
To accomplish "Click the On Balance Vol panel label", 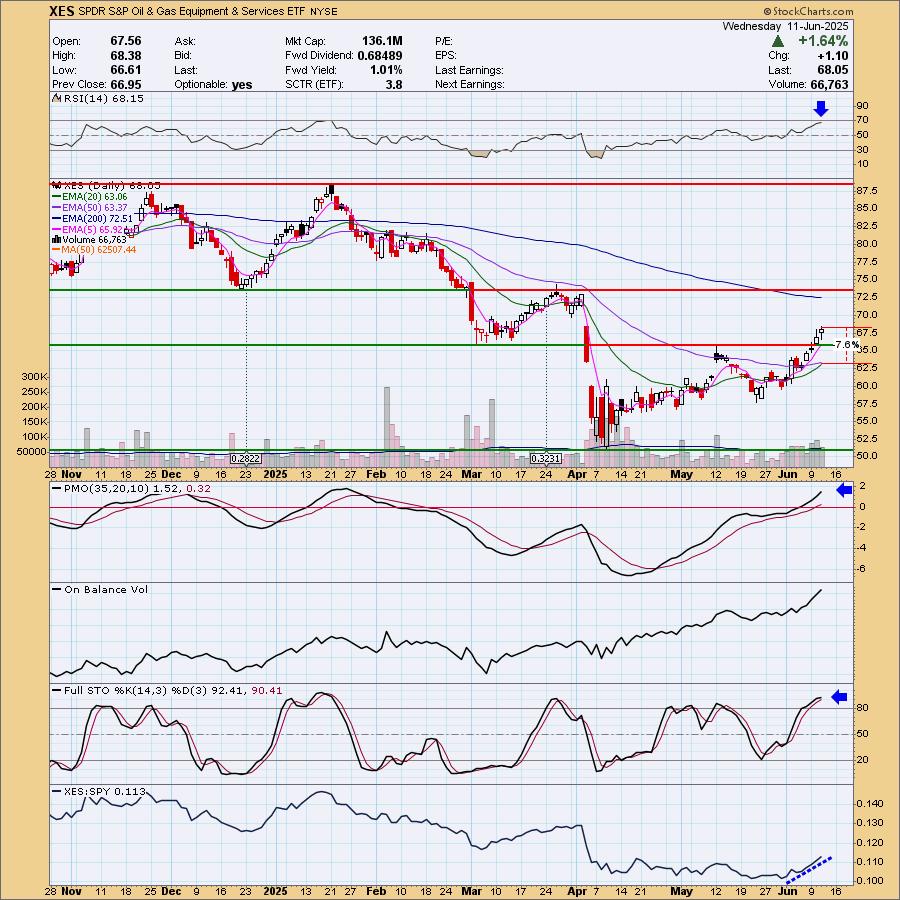I will [x=106, y=589].
